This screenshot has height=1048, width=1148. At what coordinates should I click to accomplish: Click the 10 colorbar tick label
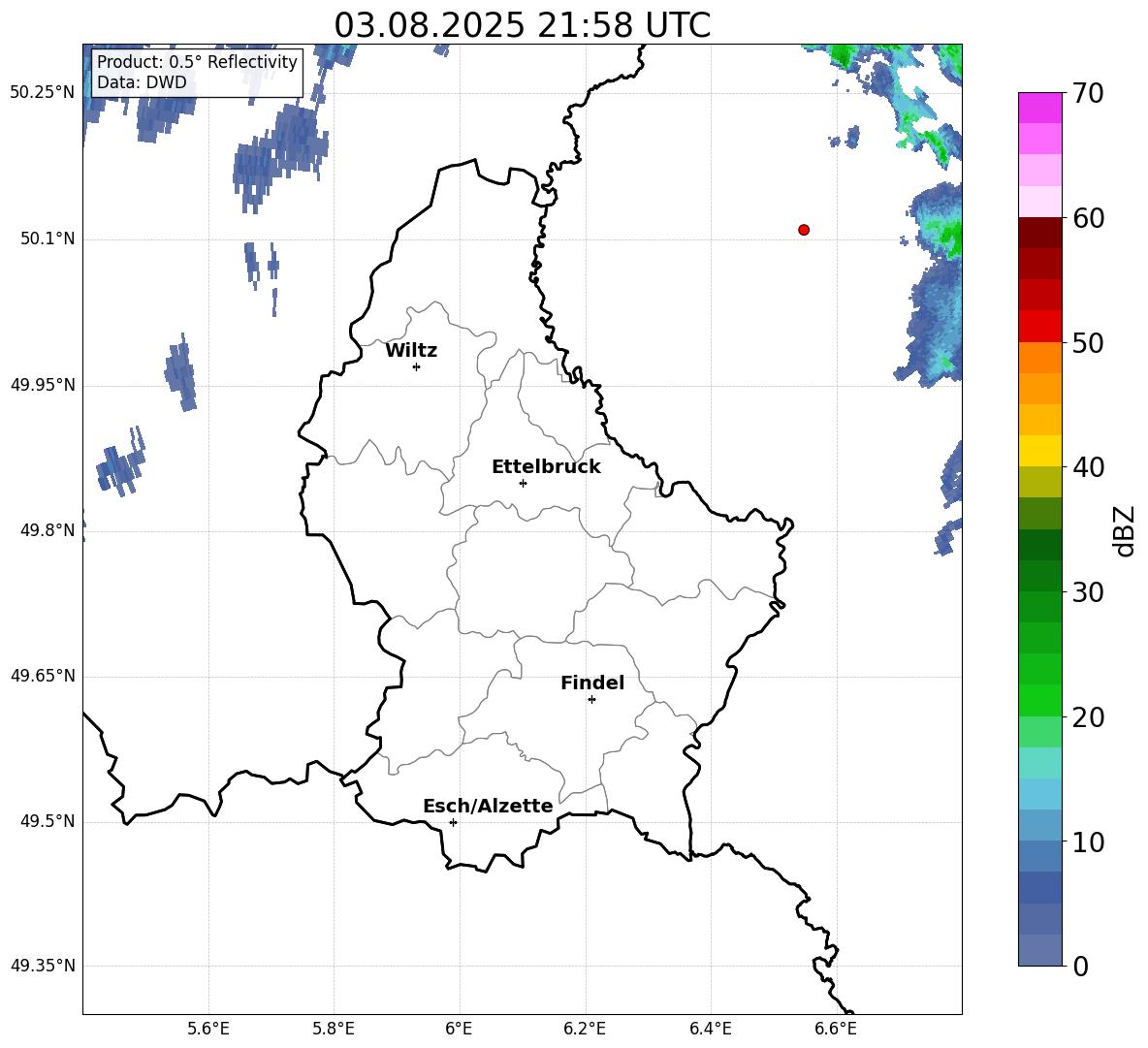tap(1088, 842)
